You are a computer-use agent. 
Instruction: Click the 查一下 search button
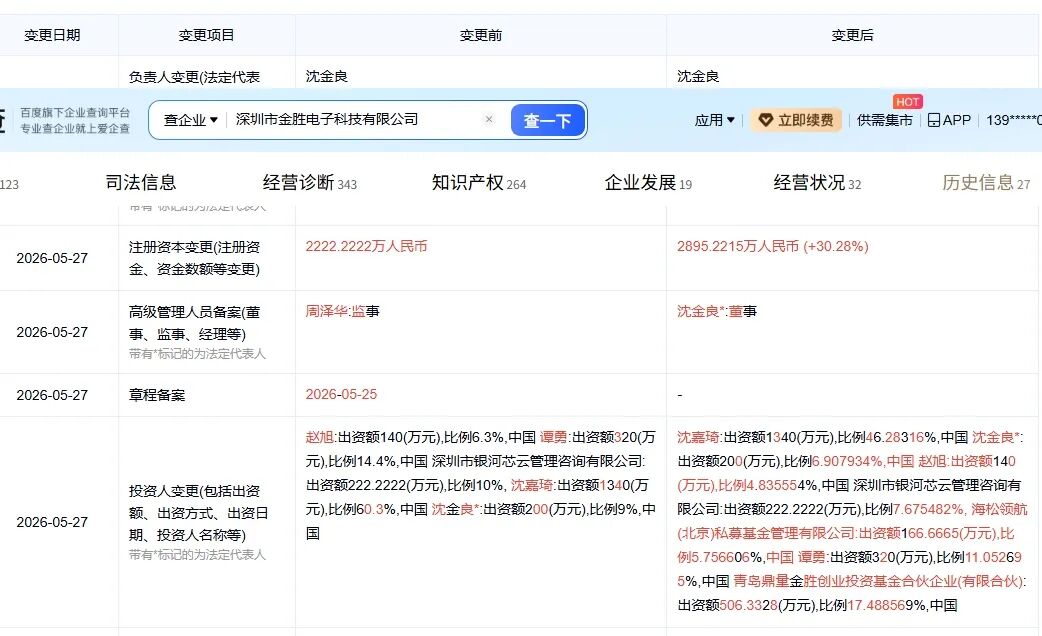(x=548, y=120)
